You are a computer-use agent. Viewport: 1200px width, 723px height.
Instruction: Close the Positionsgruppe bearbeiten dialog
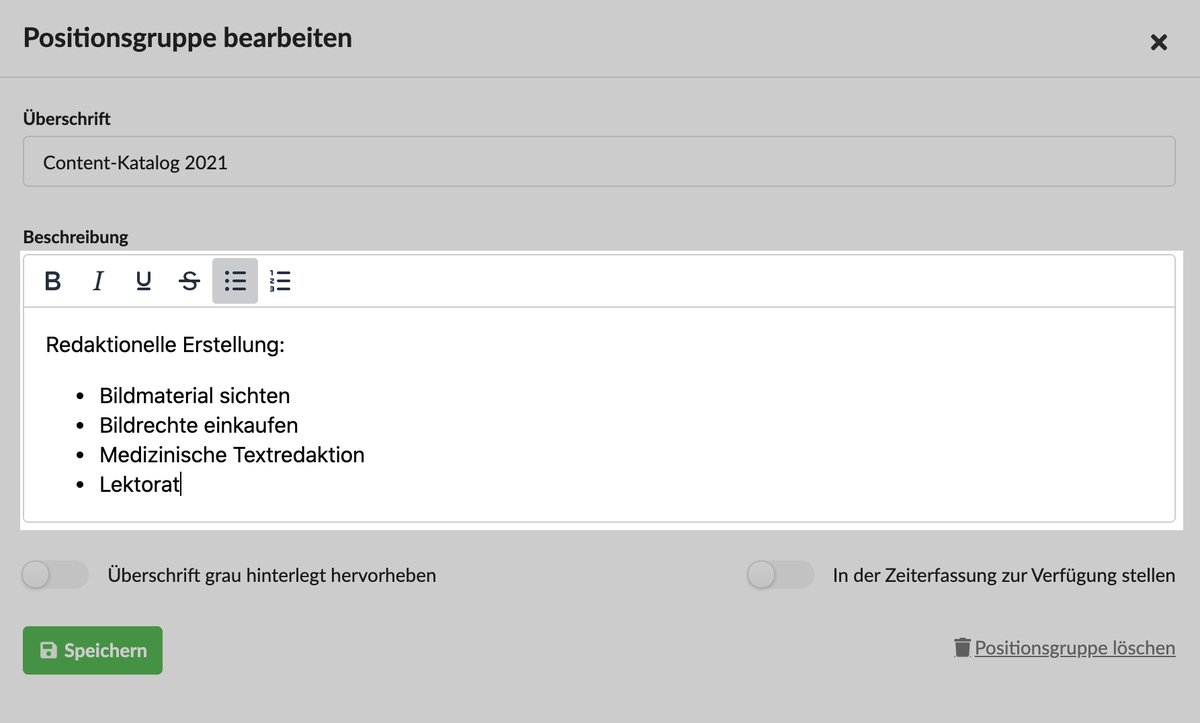(x=1159, y=42)
